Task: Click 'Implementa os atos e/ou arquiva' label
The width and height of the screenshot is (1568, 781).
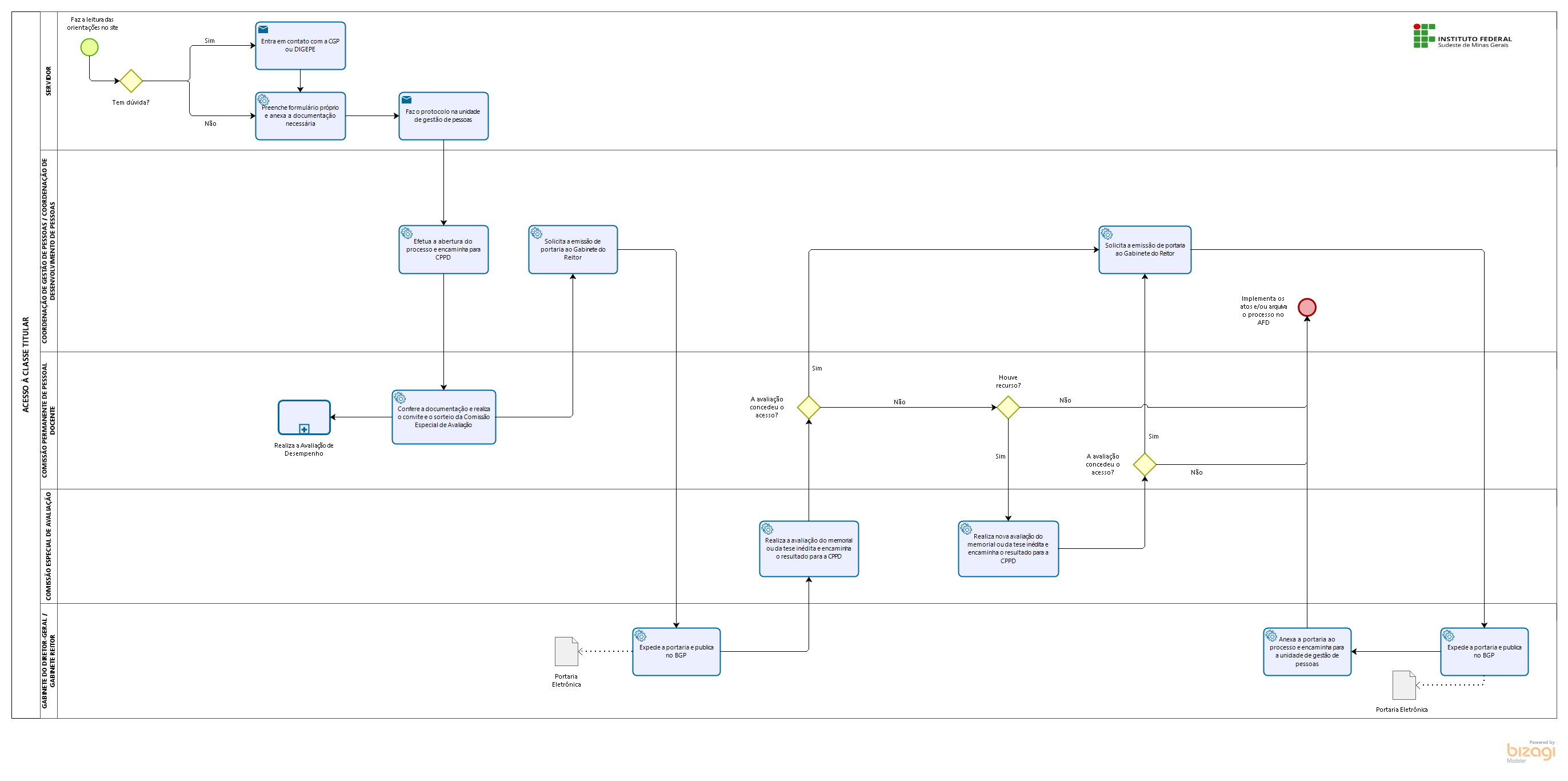Action: coord(1263,310)
